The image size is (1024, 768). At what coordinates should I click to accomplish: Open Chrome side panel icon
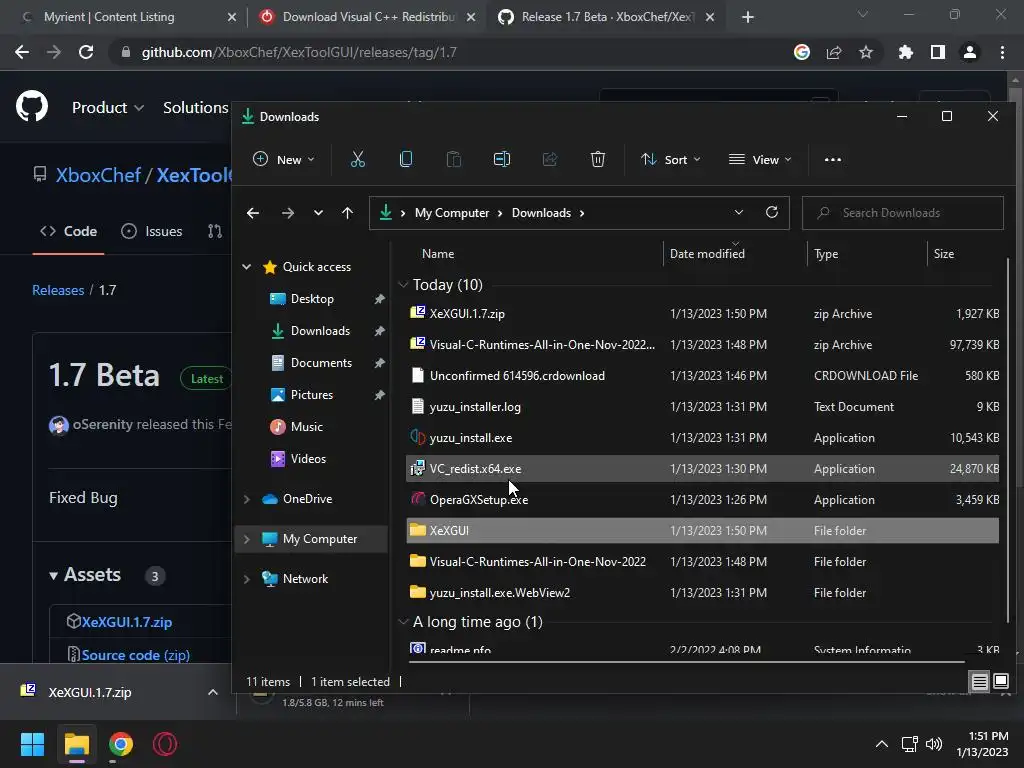pyautogui.click(x=938, y=52)
